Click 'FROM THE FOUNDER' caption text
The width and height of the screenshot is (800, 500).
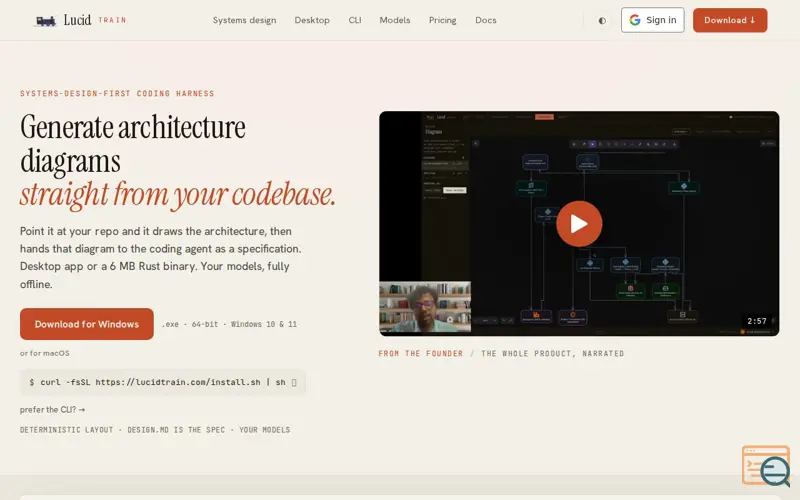click(420, 354)
